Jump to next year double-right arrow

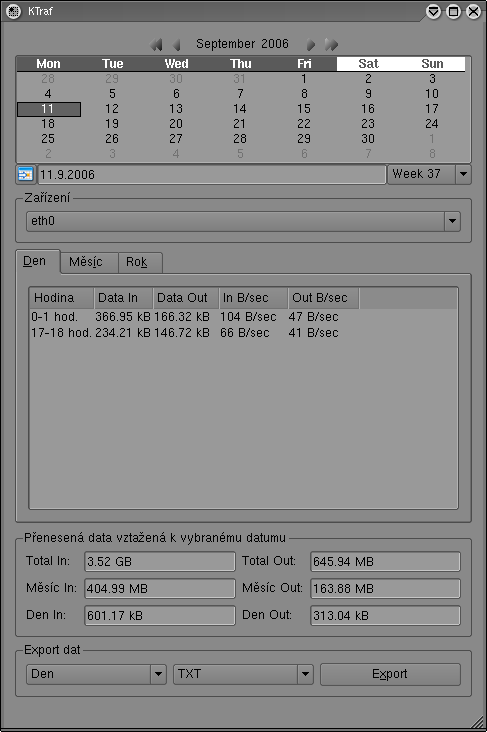[331, 45]
